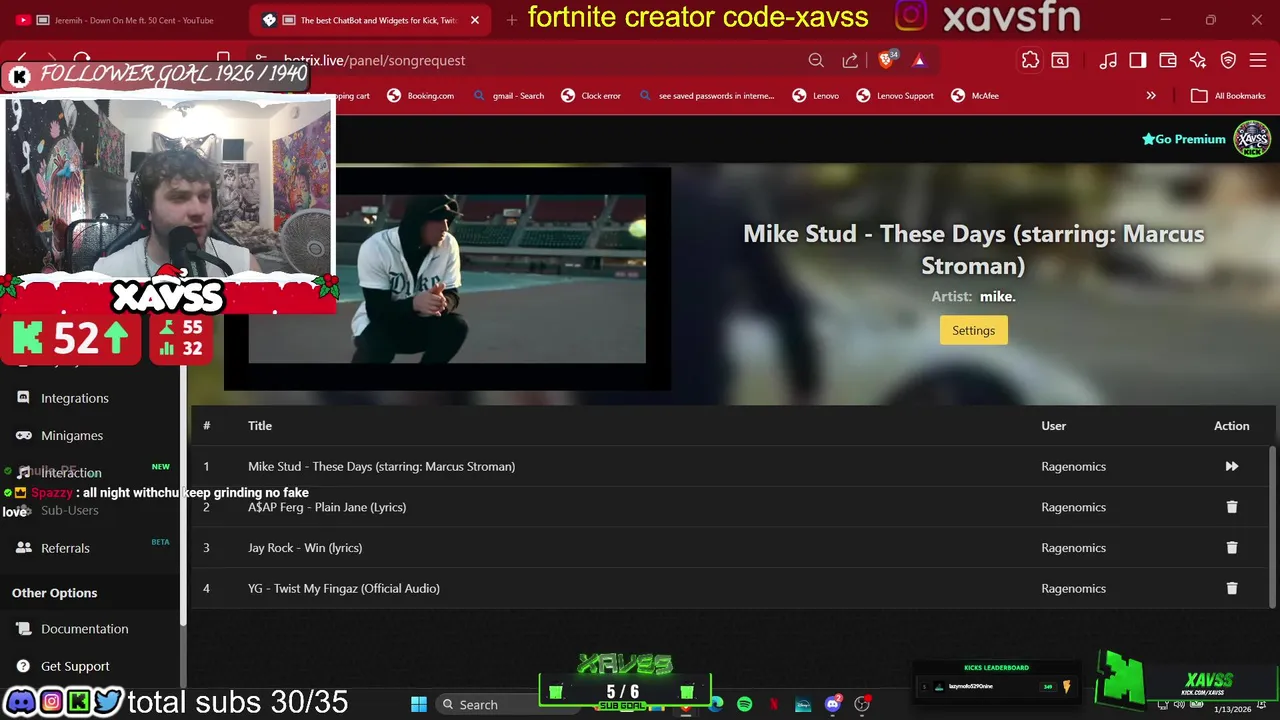The height and width of the screenshot is (720, 1280).
Task: Open the Leo AI sparkle icon
Action: (x=1198, y=60)
